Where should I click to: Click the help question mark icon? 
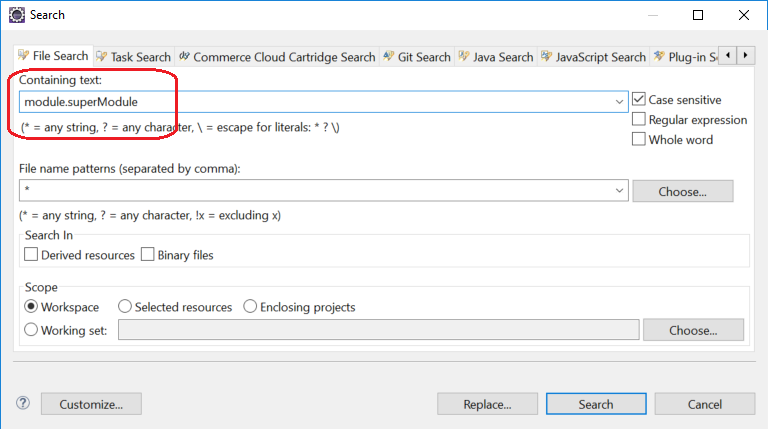pyautogui.click(x=23, y=404)
